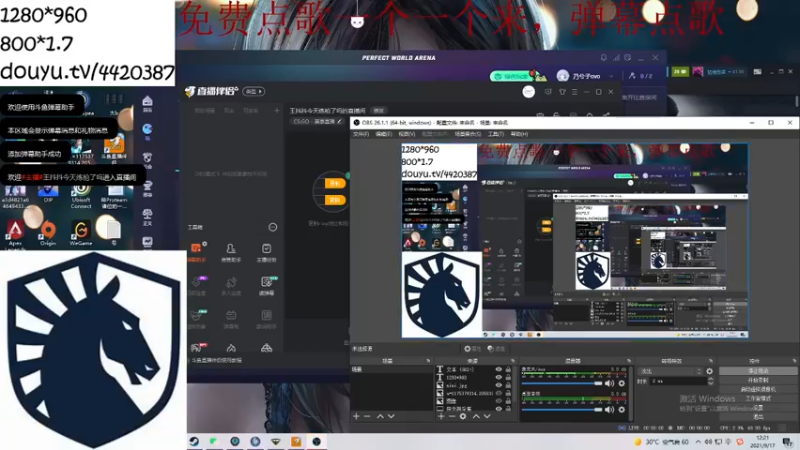Viewport: 800px width, 450px height.
Task: Open OBS 视图(V) menu
Action: (407, 134)
